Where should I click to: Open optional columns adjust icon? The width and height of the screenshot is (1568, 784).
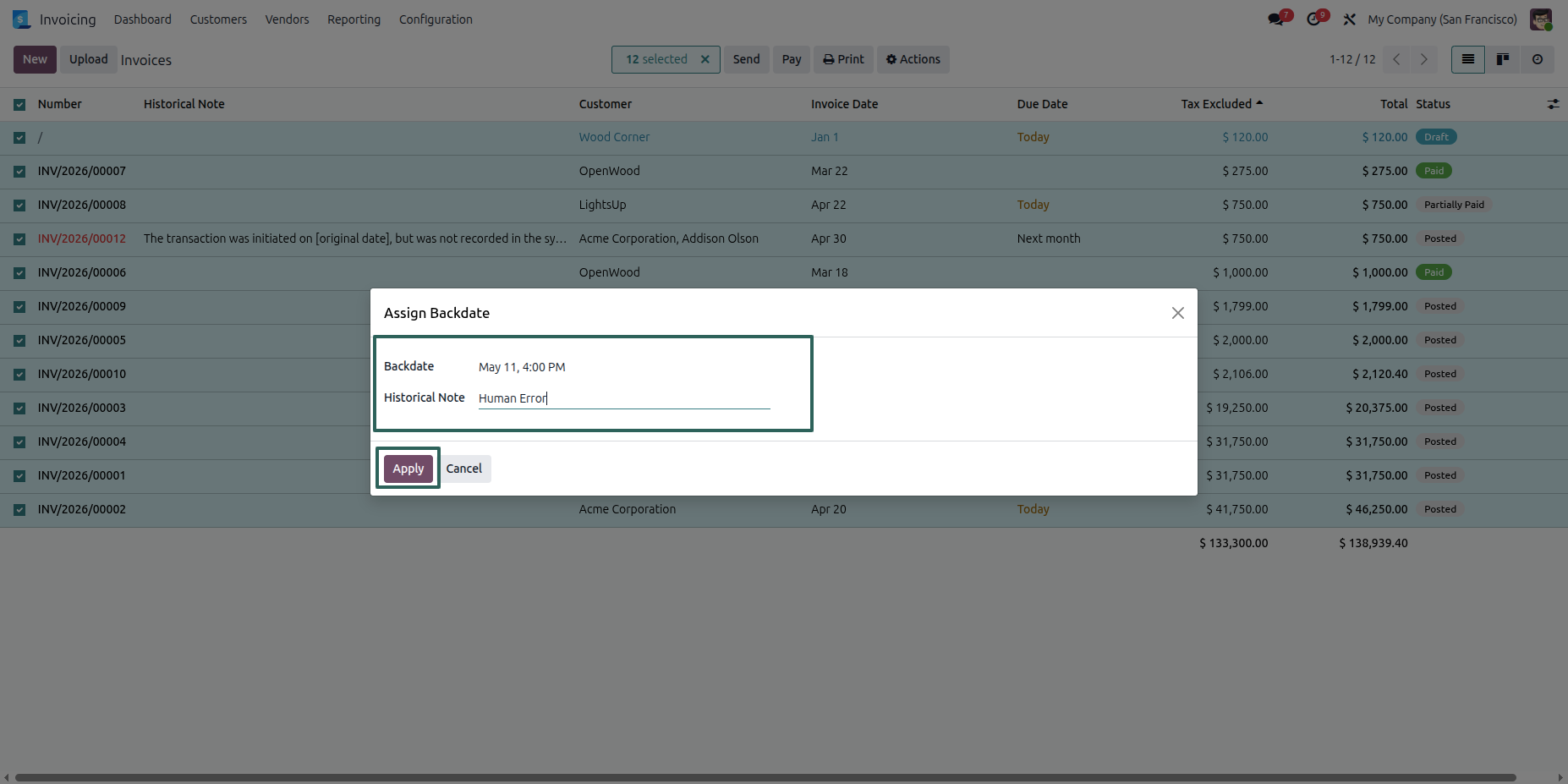click(x=1553, y=104)
